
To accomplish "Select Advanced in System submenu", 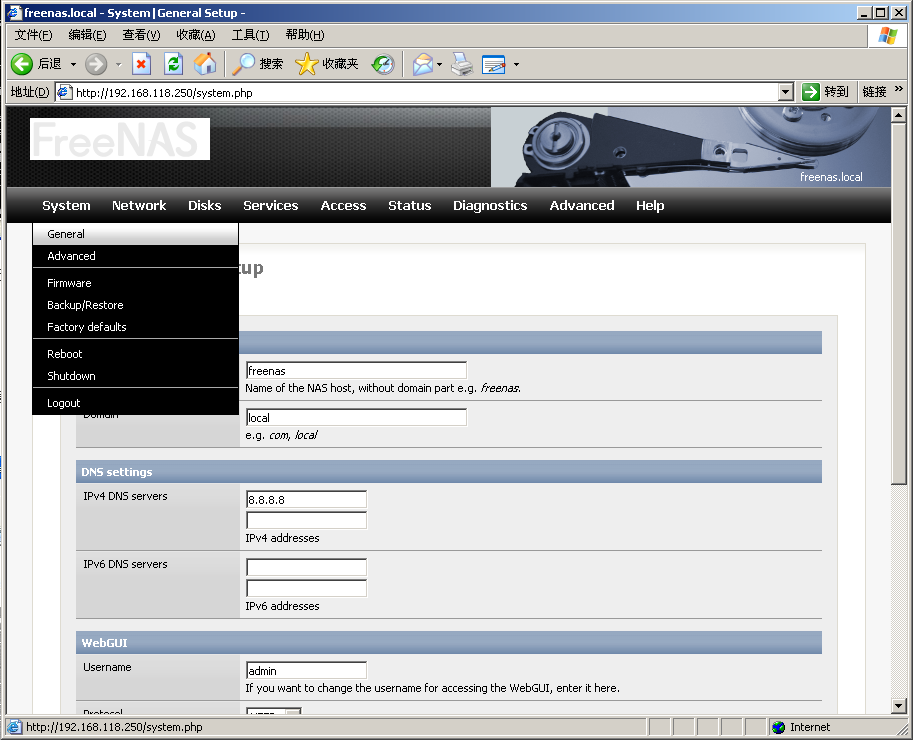I will click(x=135, y=256).
